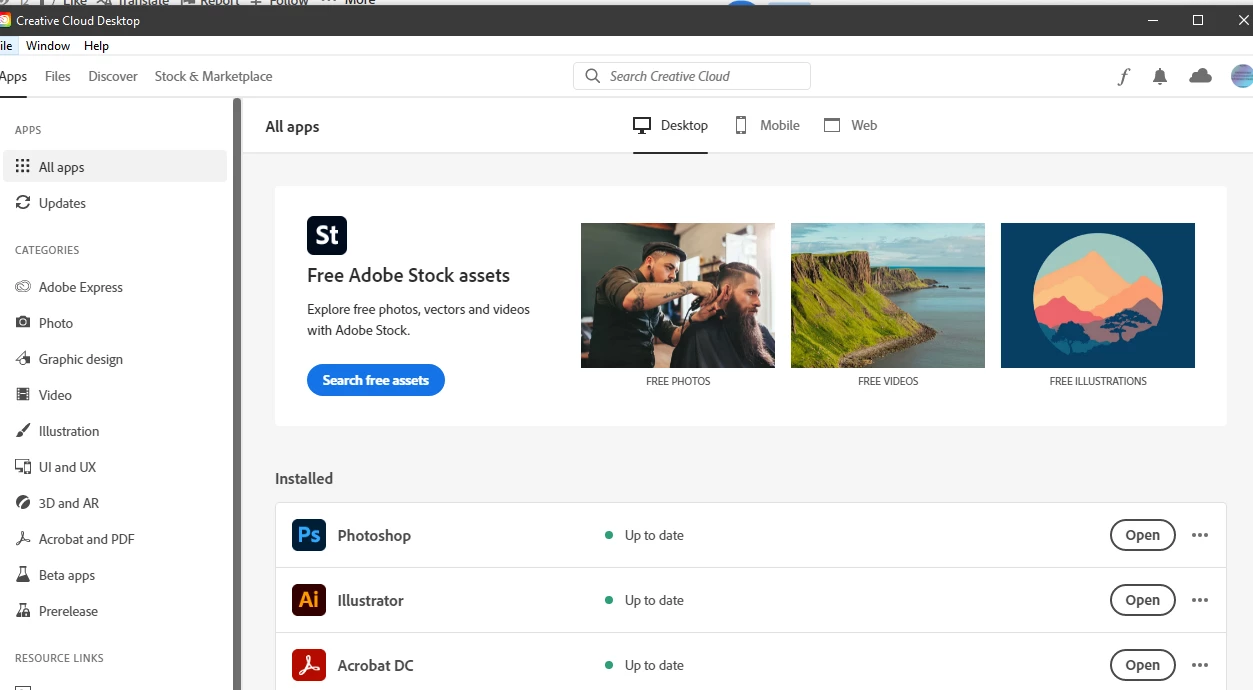
Task: Click the Search Creative Cloud field
Action: 692,76
